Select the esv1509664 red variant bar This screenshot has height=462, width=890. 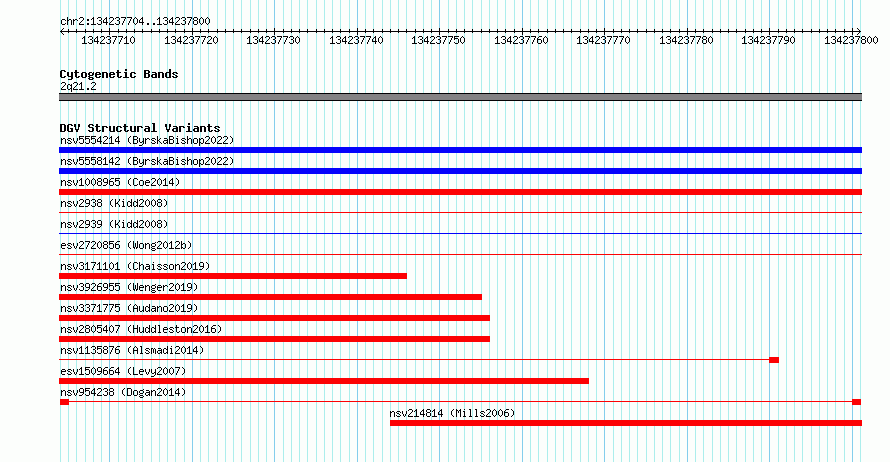(324, 381)
